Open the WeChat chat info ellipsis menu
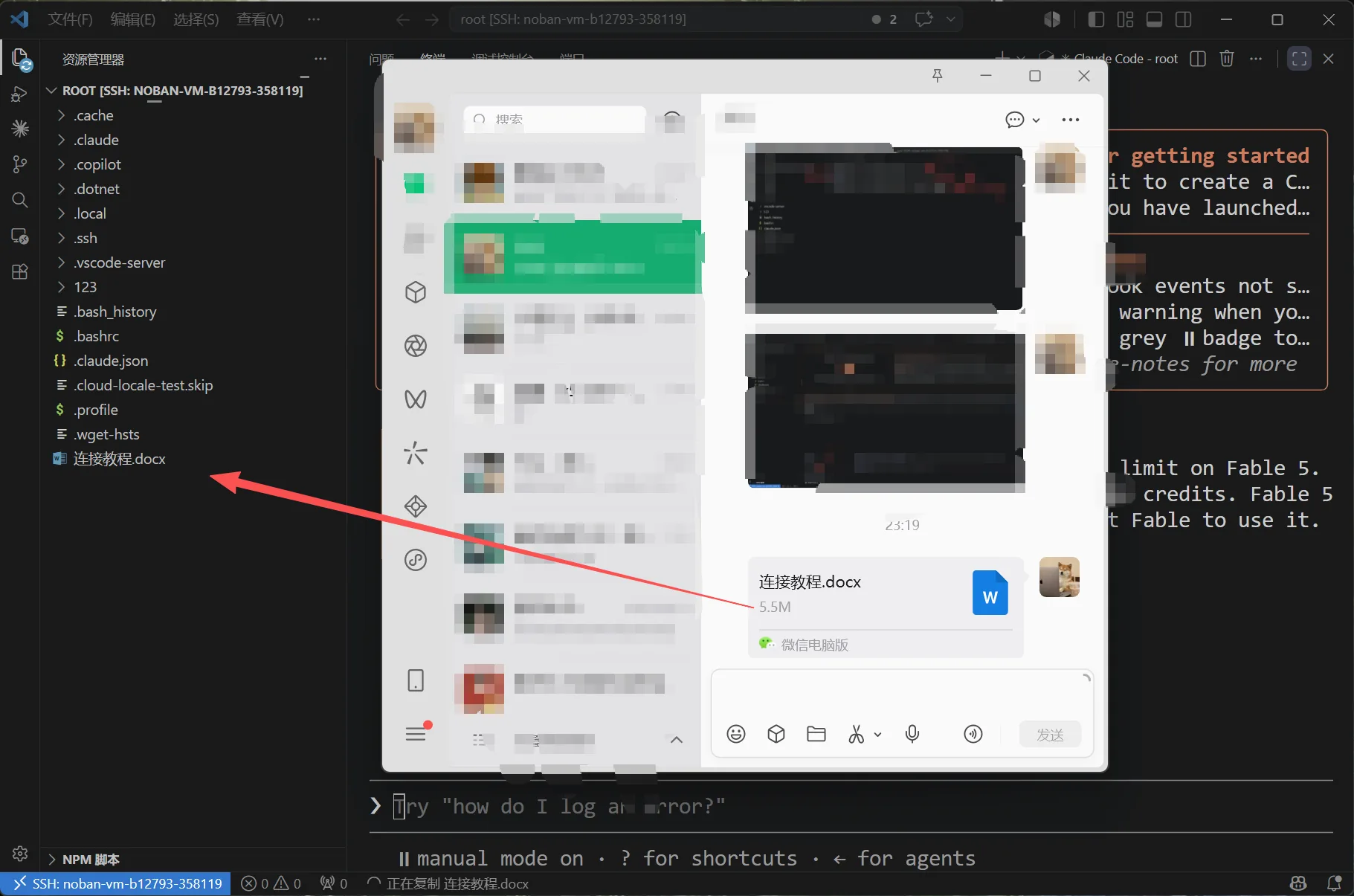 point(1071,120)
